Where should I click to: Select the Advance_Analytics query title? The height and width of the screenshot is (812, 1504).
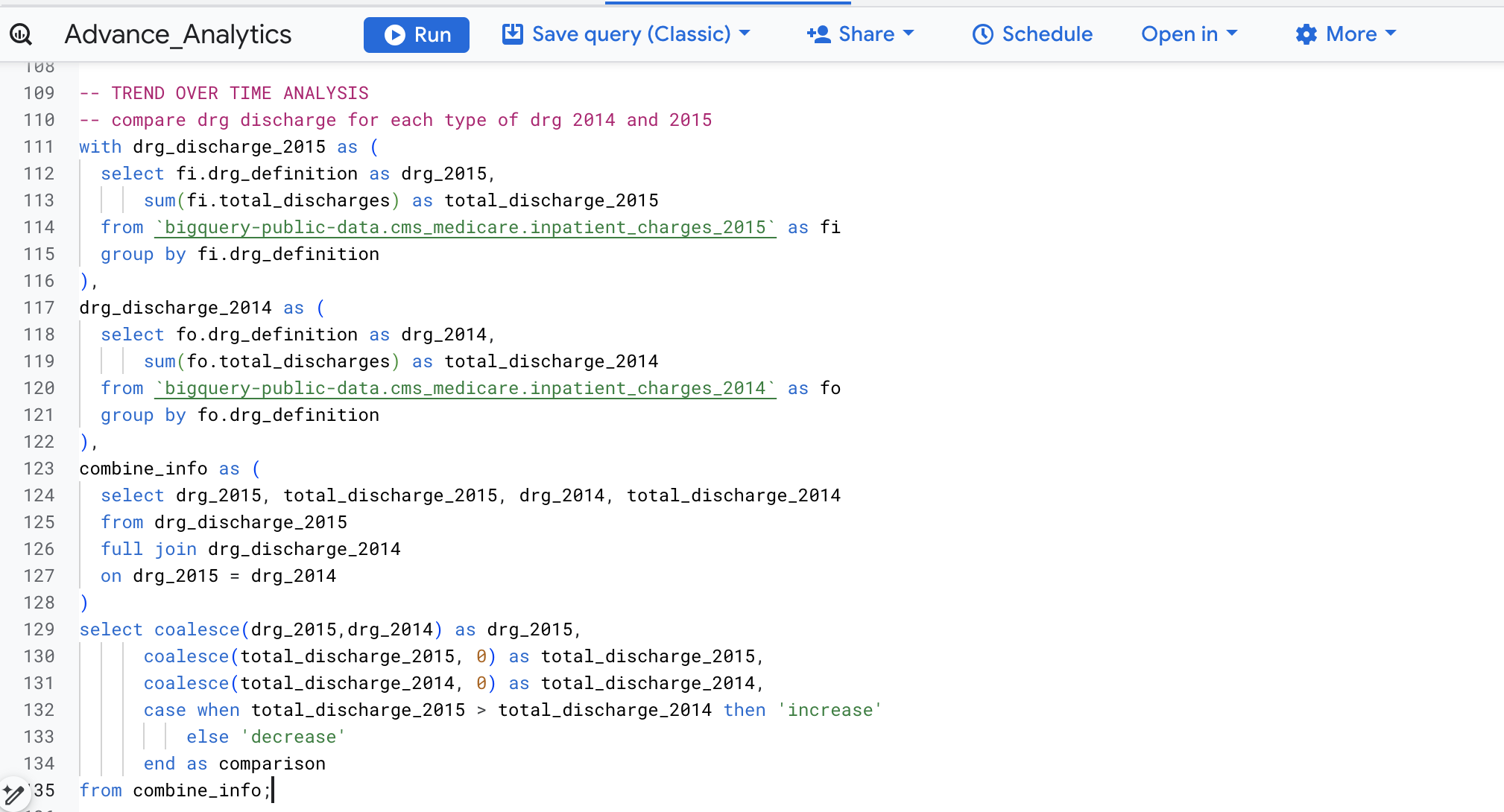point(178,34)
